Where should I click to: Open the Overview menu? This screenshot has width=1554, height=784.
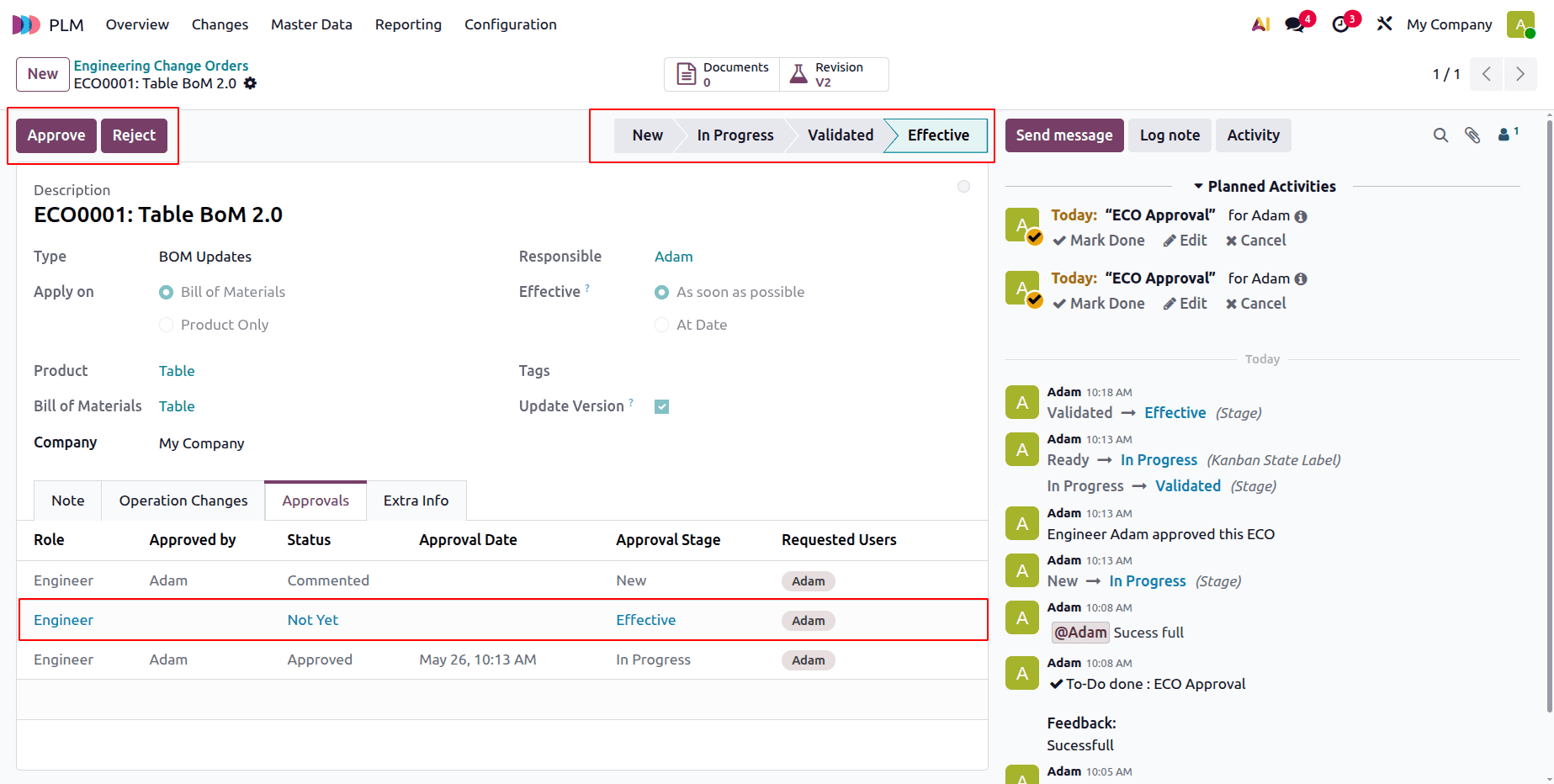pyautogui.click(x=137, y=24)
